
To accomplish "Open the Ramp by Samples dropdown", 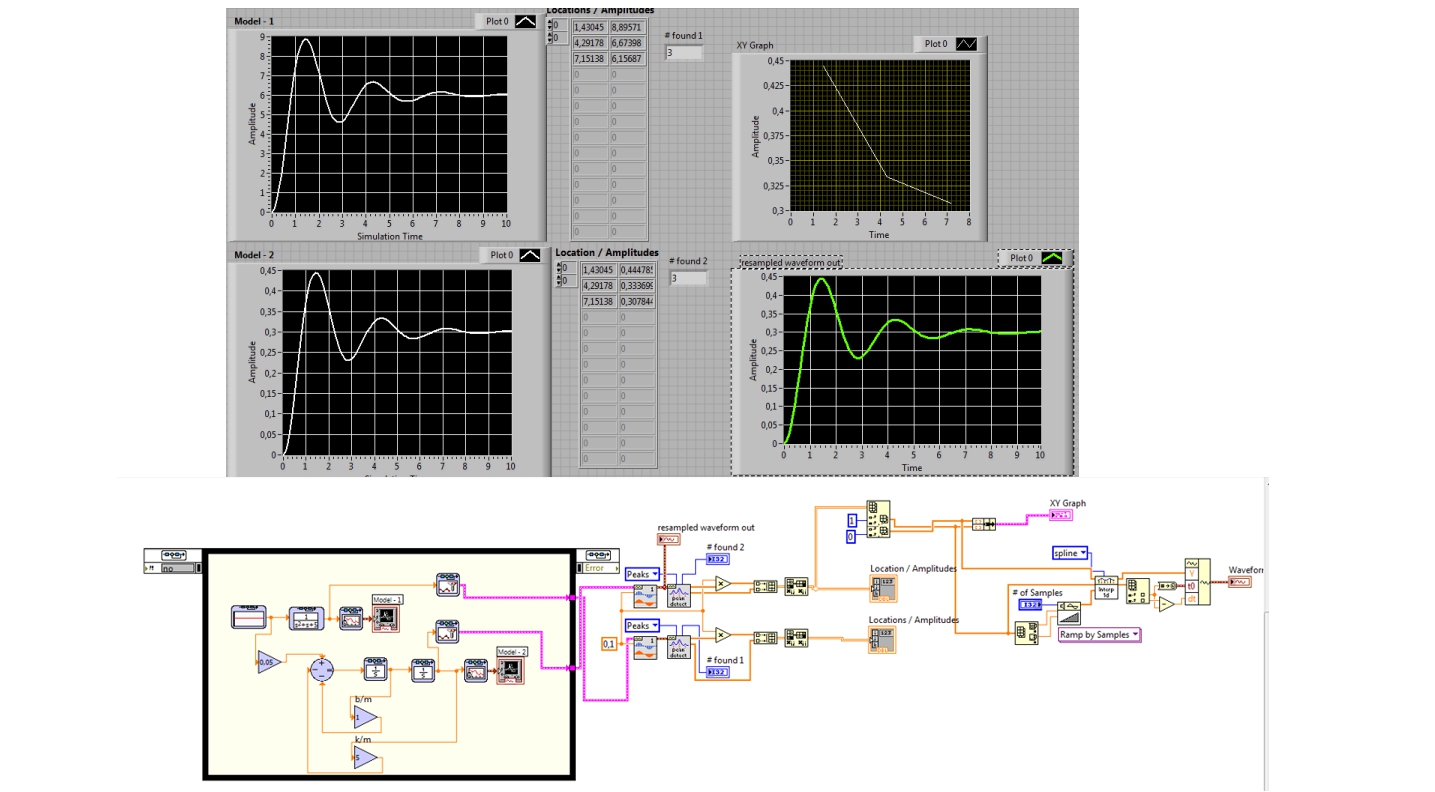I will click(1100, 634).
